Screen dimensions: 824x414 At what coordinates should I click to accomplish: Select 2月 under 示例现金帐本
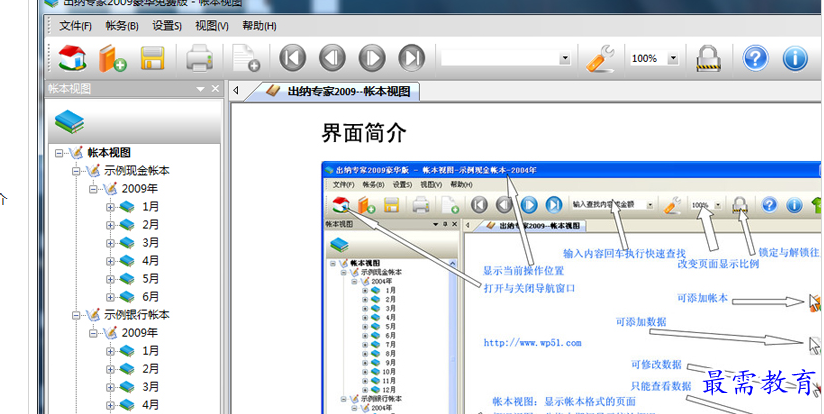[150, 225]
